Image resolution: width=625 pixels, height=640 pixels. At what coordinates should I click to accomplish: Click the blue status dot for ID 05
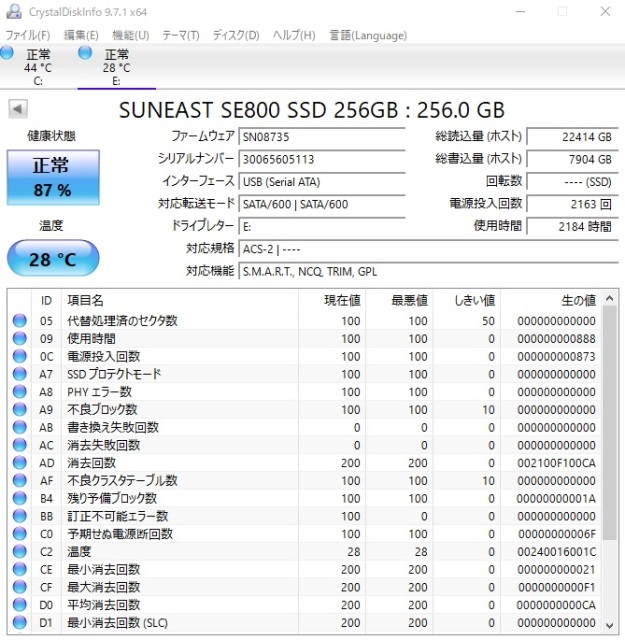click(19, 321)
